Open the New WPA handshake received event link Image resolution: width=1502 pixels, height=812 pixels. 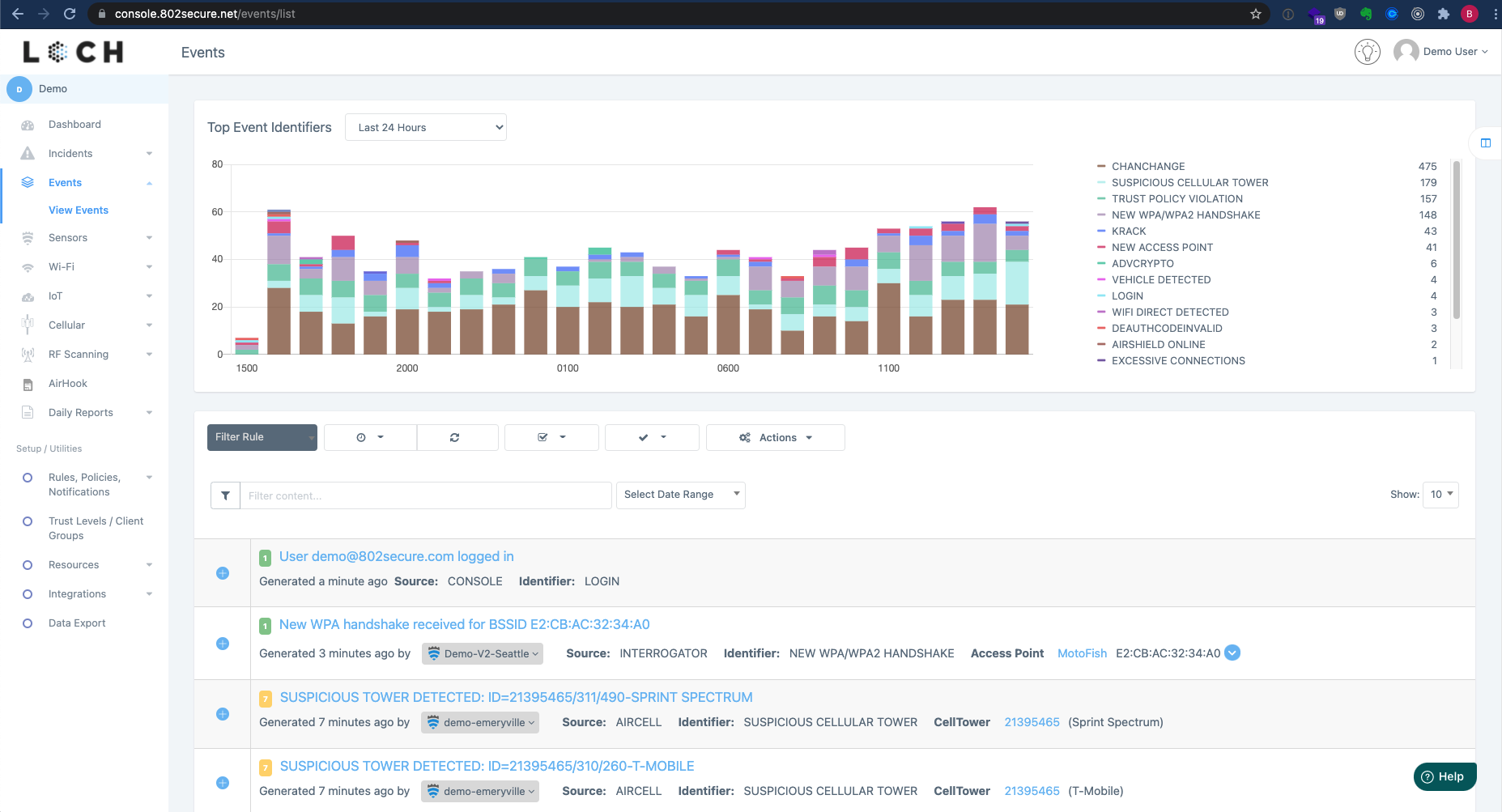point(465,624)
